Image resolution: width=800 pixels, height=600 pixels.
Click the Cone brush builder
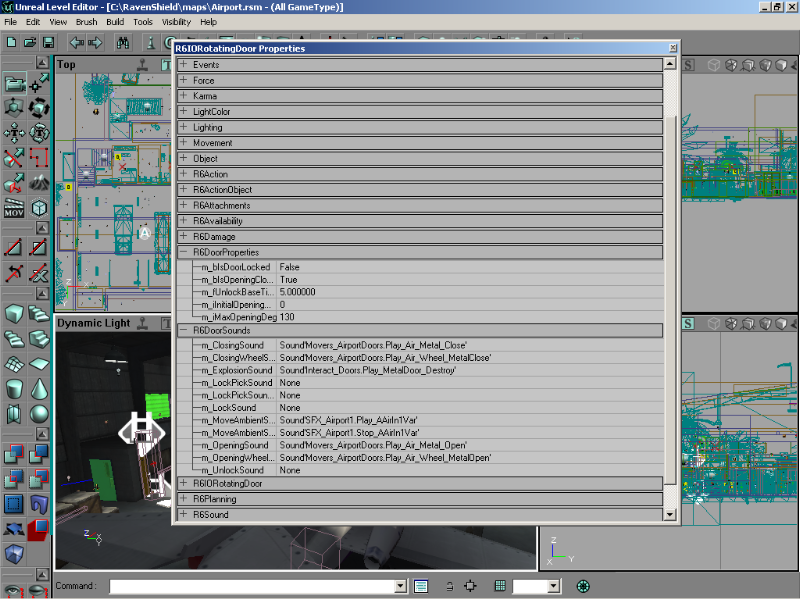[x=39, y=389]
